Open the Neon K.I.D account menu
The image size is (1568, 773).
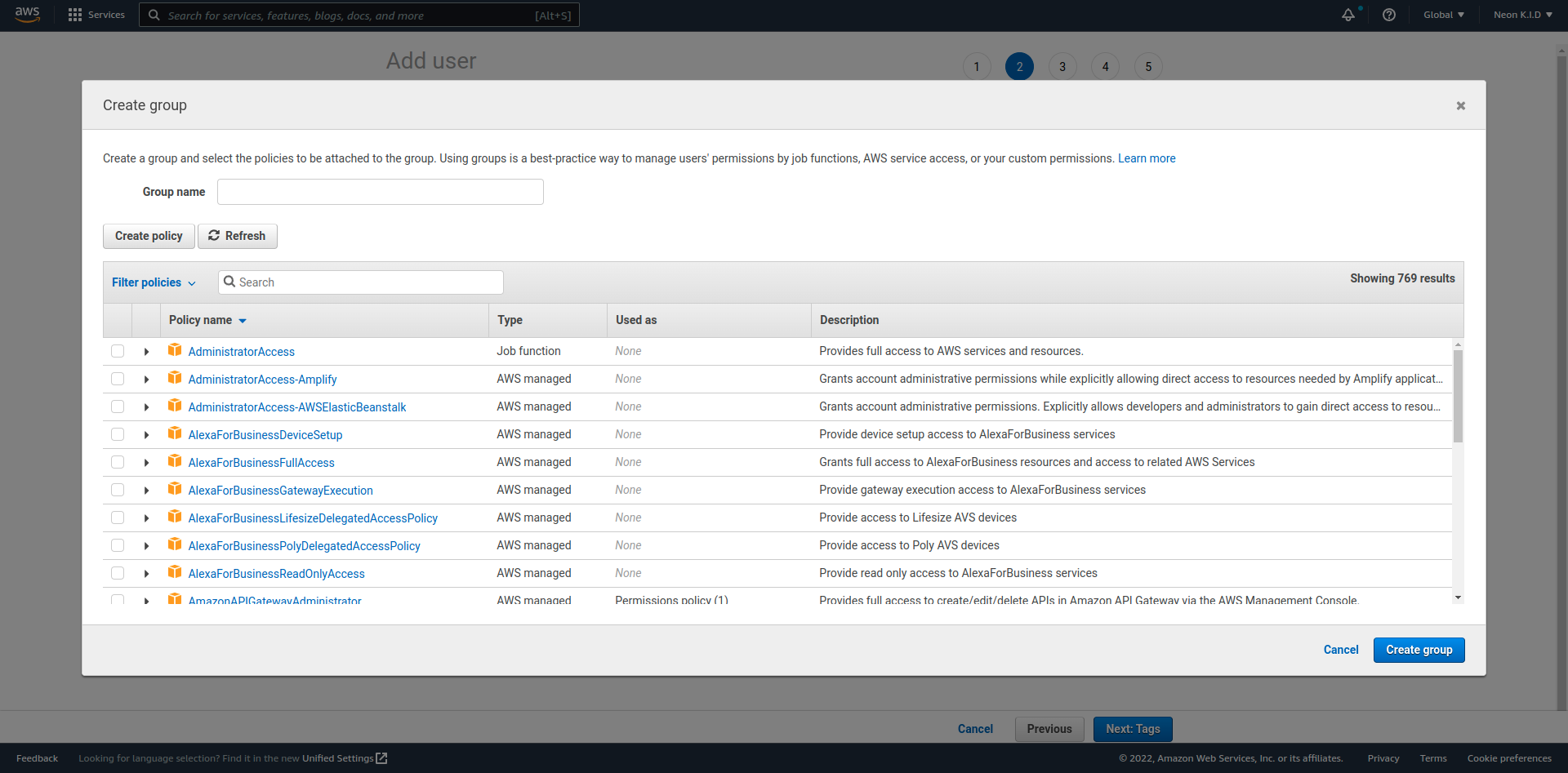coord(1522,15)
